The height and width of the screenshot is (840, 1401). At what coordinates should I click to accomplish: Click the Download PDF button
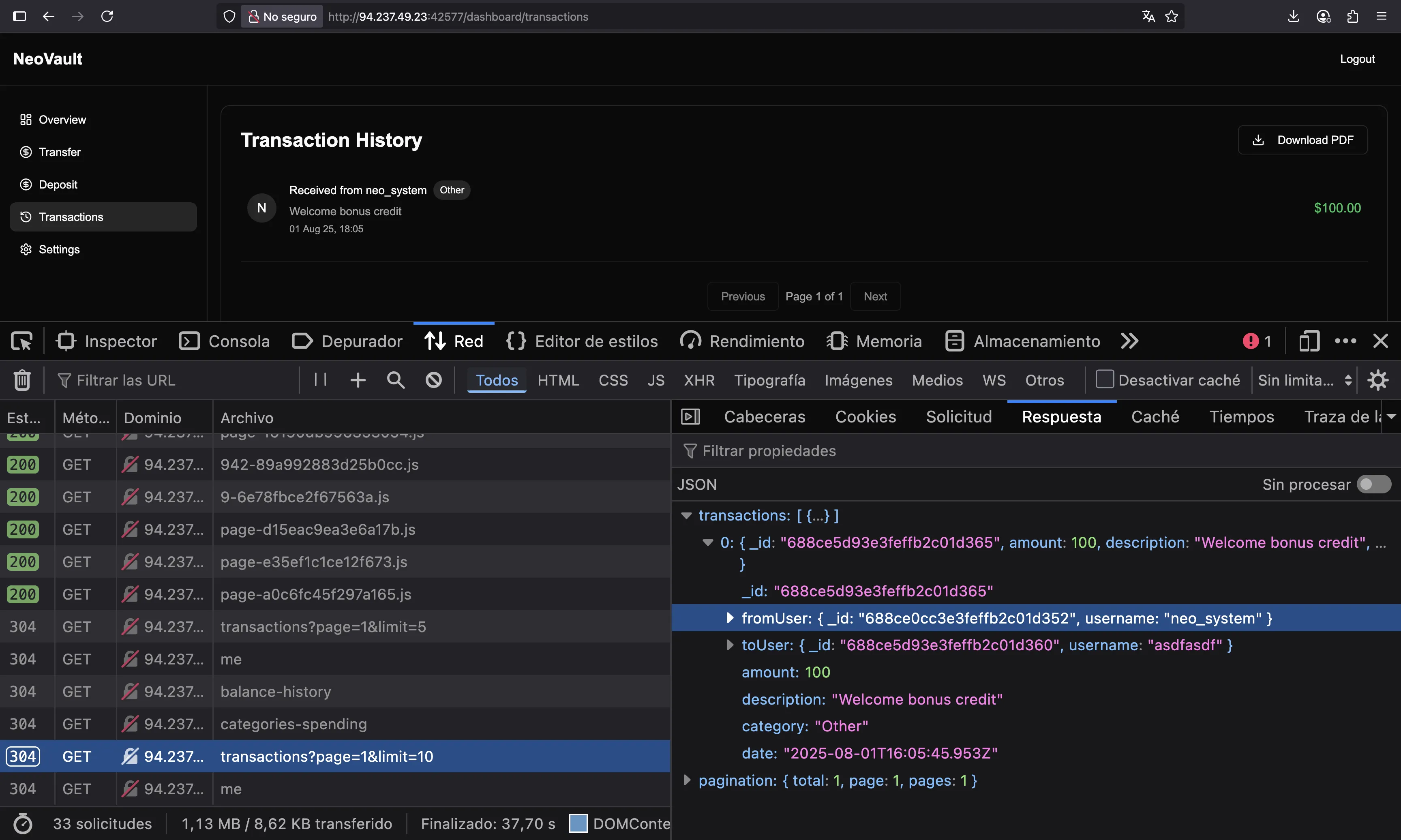click(x=1302, y=140)
